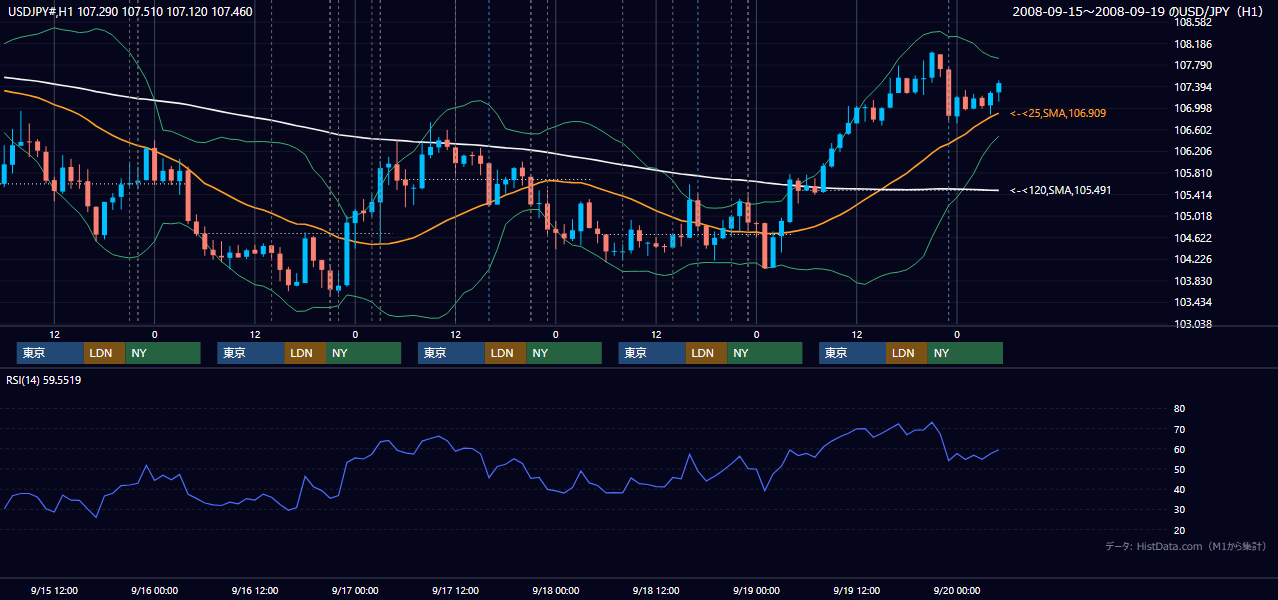Click price axis value 103.830
This screenshot has width=1278, height=600.
(x=1193, y=281)
